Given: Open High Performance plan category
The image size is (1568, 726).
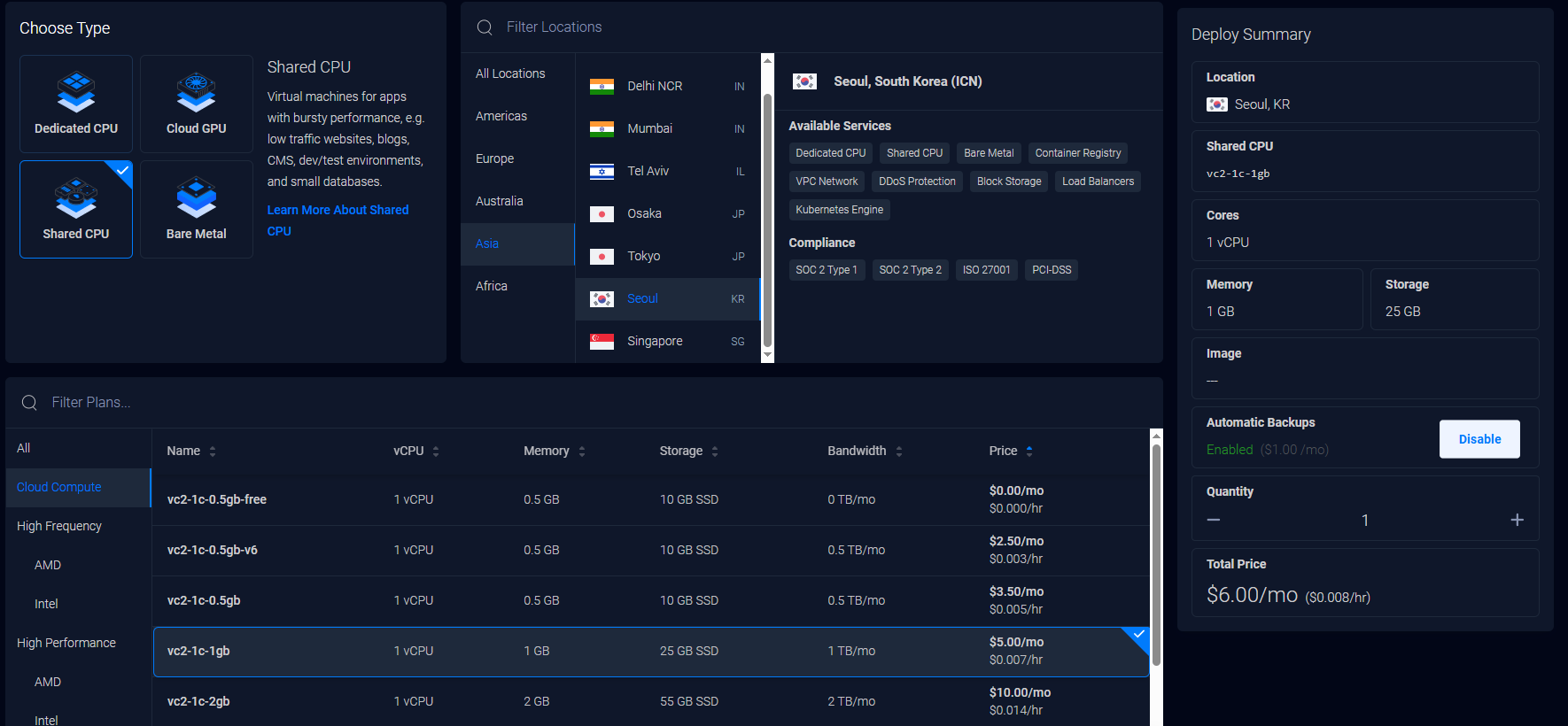Looking at the screenshot, I should 79,644.
